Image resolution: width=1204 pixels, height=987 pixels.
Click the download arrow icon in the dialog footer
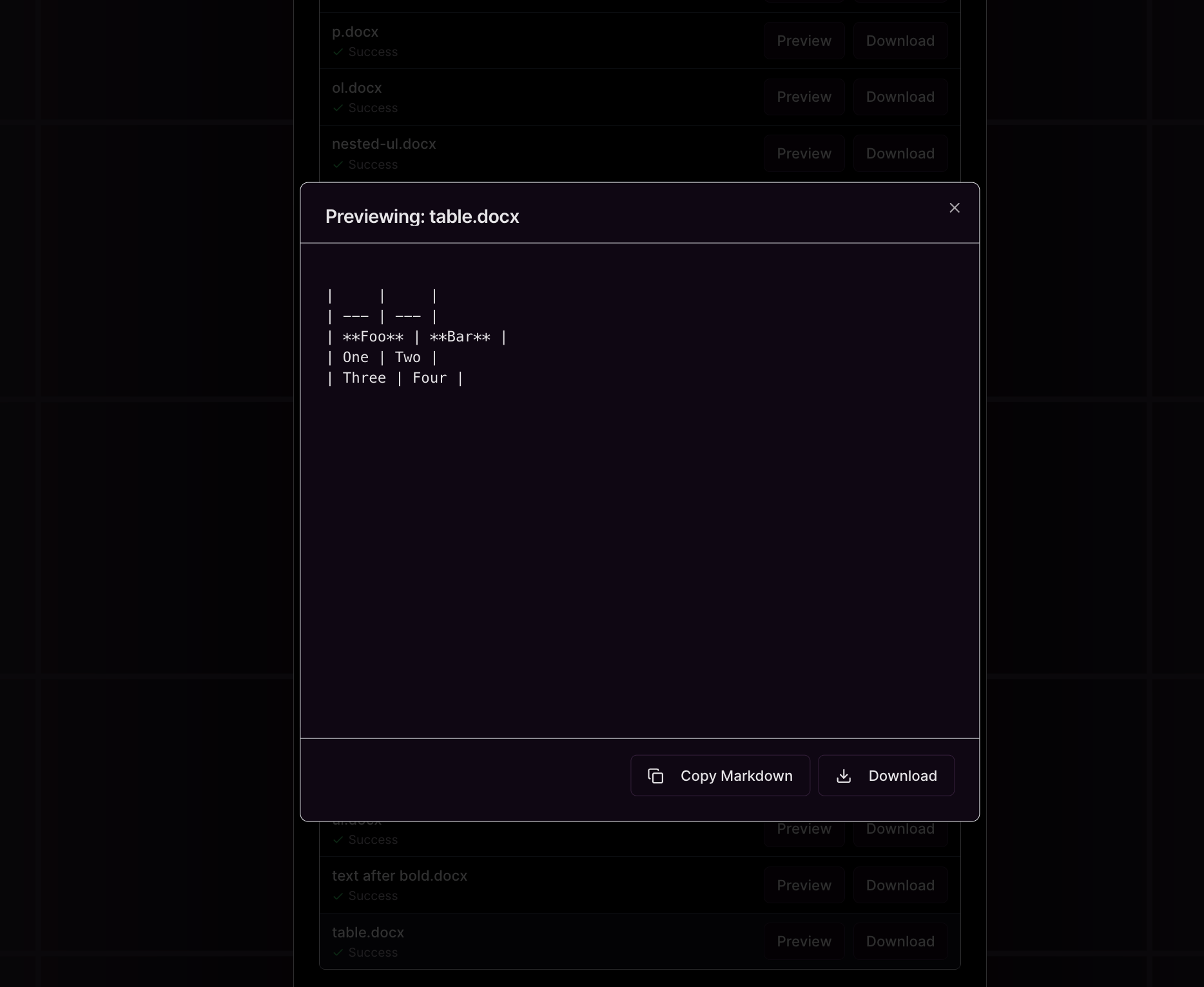[x=844, y=776]
